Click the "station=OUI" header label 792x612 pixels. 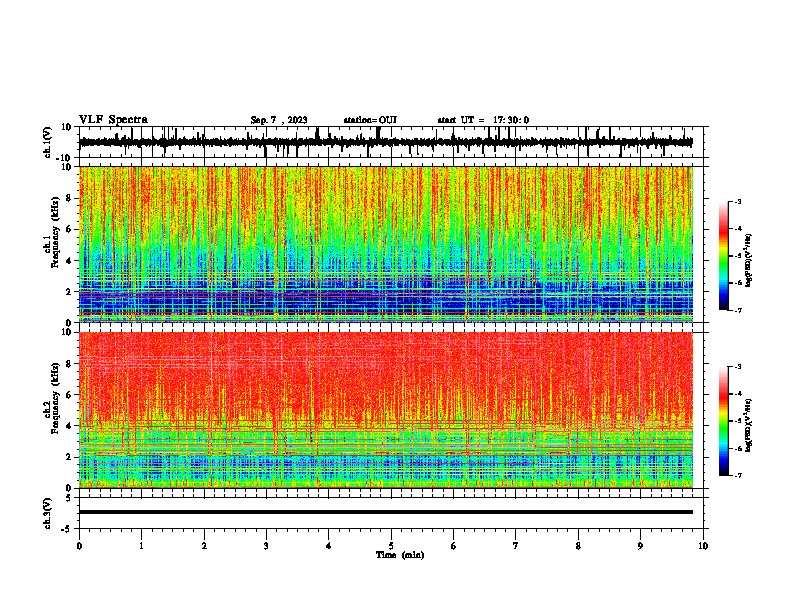pos(370,120)
